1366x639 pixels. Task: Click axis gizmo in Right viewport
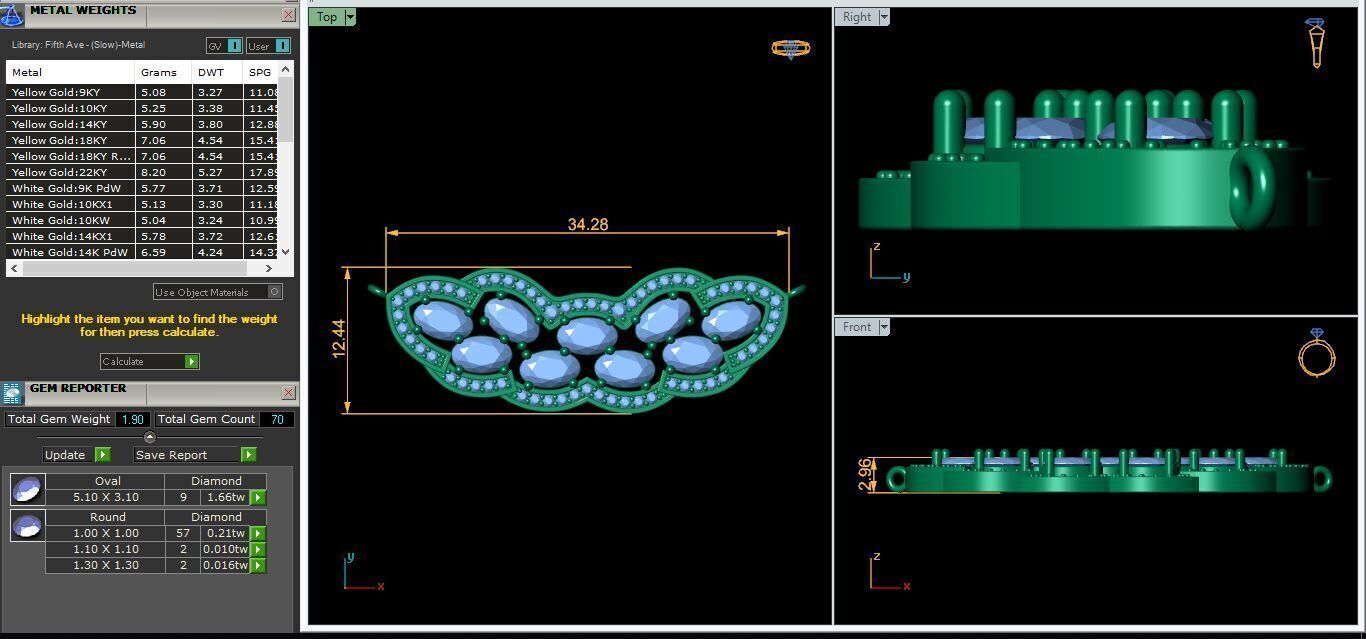[x=889, y=262]
